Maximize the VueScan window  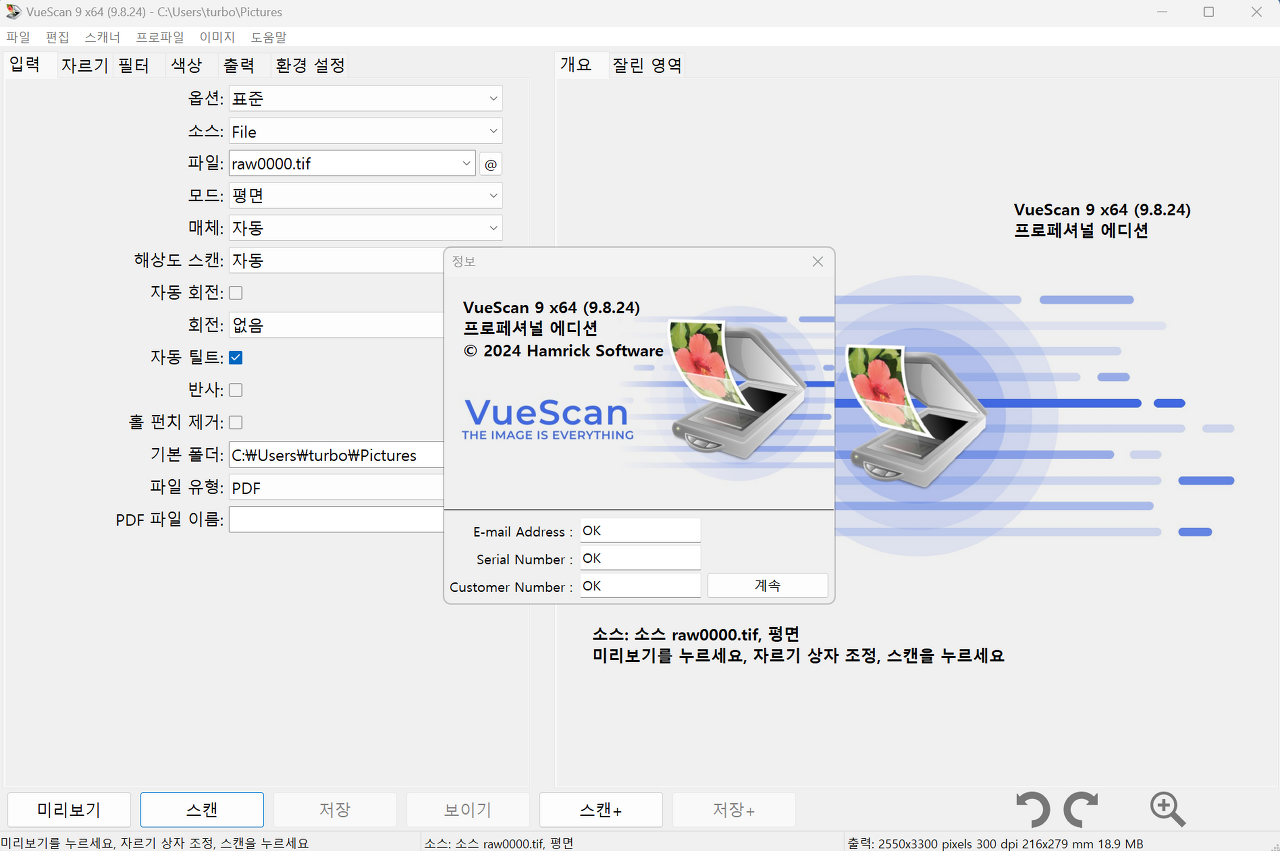point(1209,12)
